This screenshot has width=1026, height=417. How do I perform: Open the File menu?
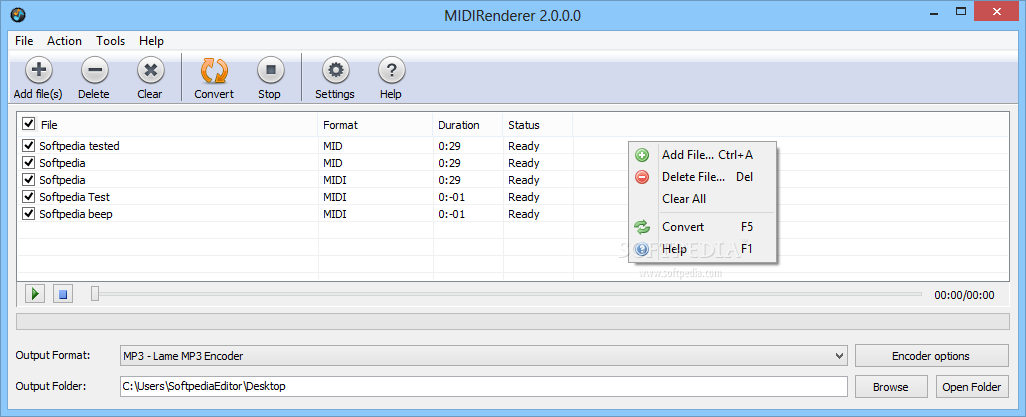[x=24, y=41]
